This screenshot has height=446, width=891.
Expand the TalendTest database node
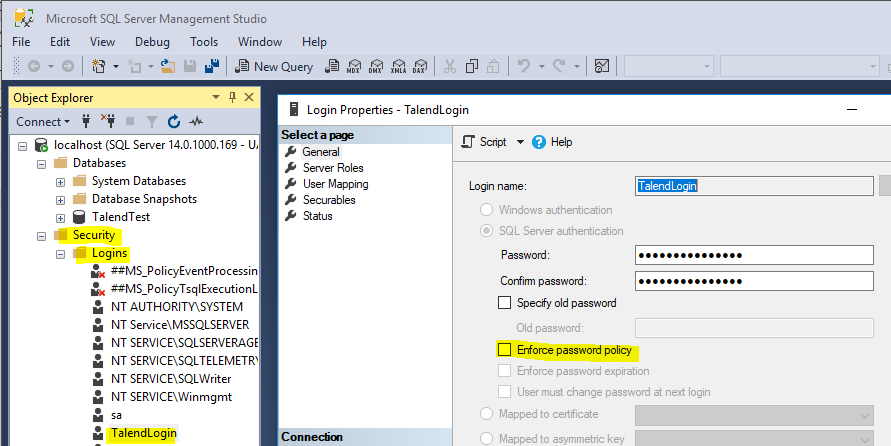(x=60, y=218)
